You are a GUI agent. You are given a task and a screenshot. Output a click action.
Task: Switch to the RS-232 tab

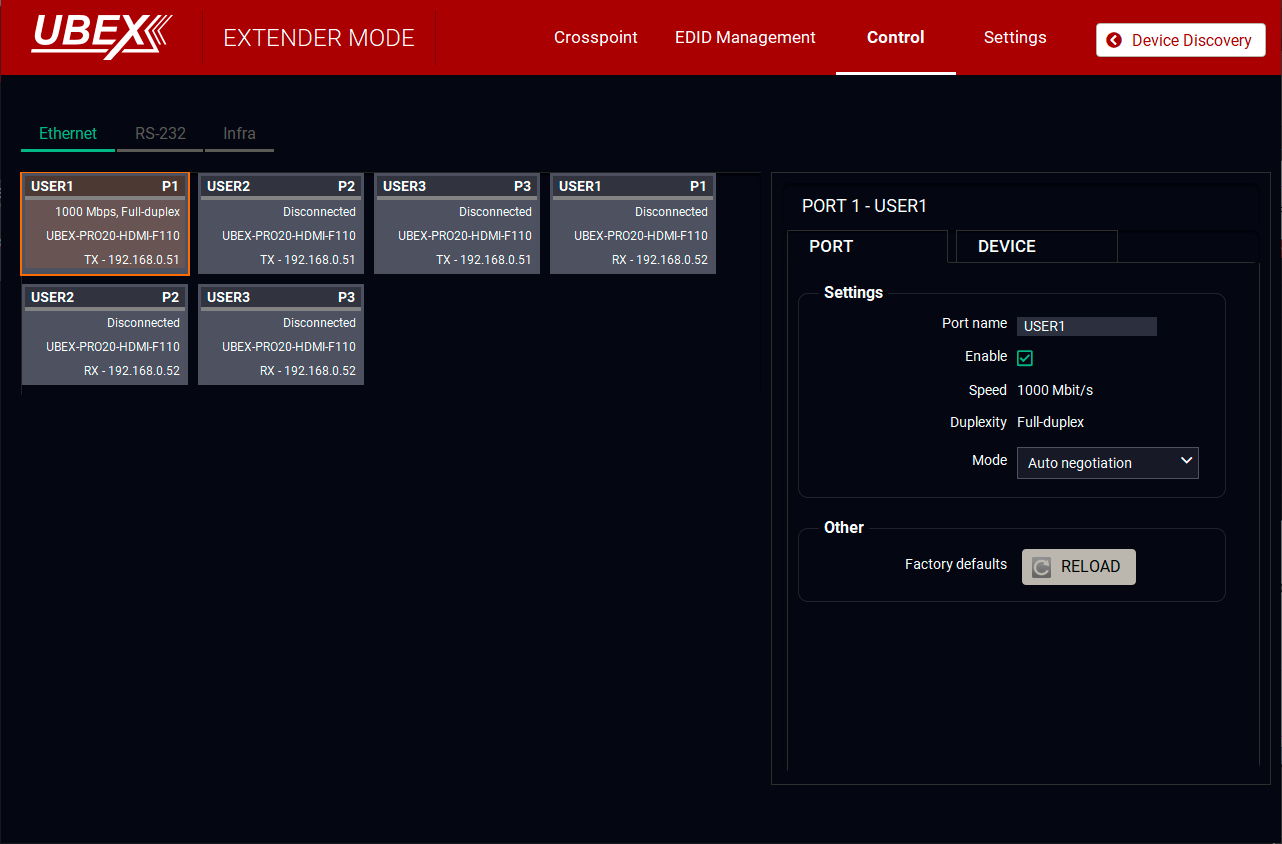(x=160, y=134)
